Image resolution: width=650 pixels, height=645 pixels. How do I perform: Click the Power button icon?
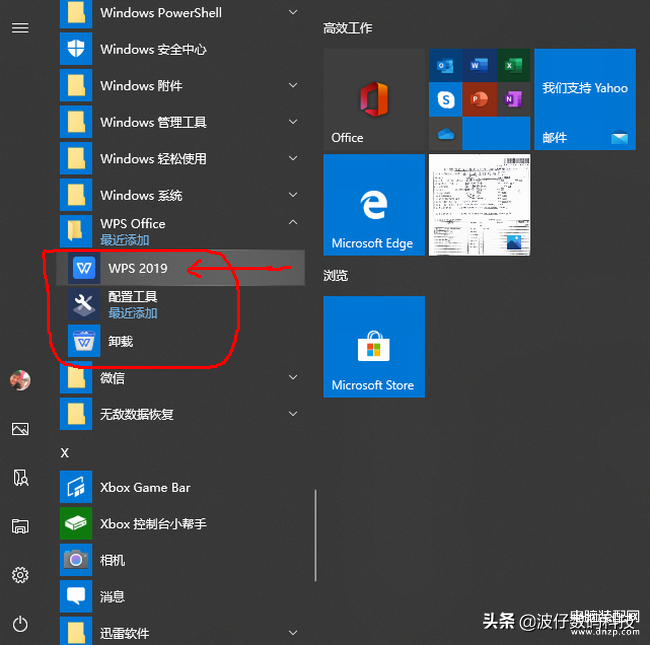click(x=20, y=624)
